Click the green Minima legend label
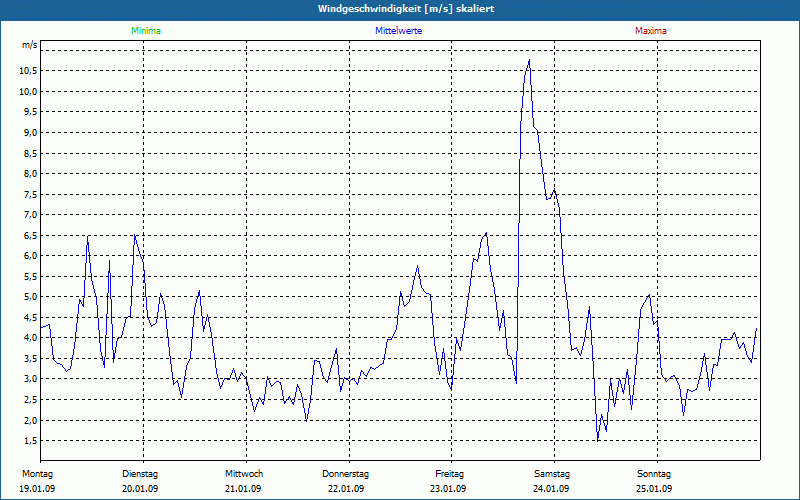Screen dimensions: 800x500 [146, 31]
